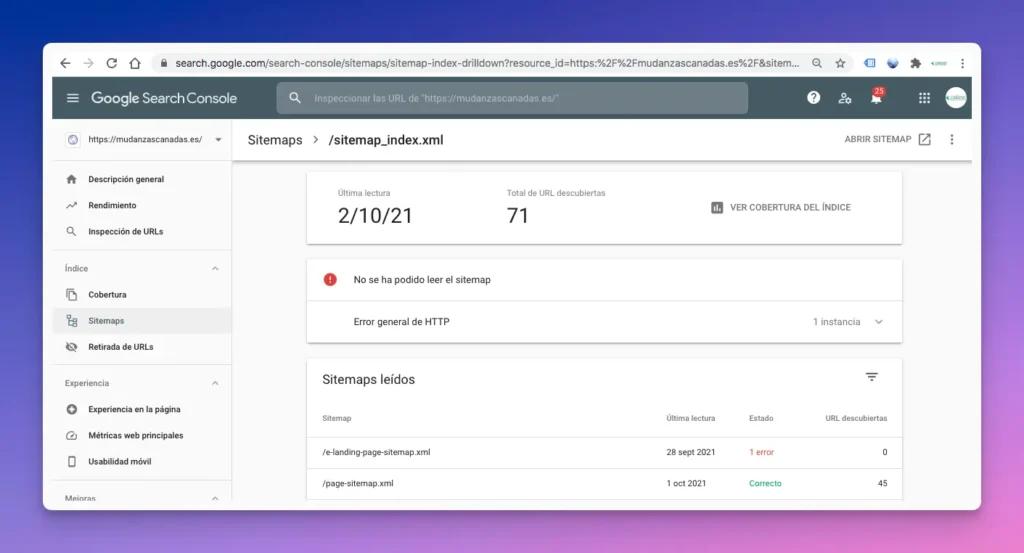The width and height of the screenshot is (1024, 553).
Task: Open the browser extensions puzzle icon
Action: (x=916, y=63)
